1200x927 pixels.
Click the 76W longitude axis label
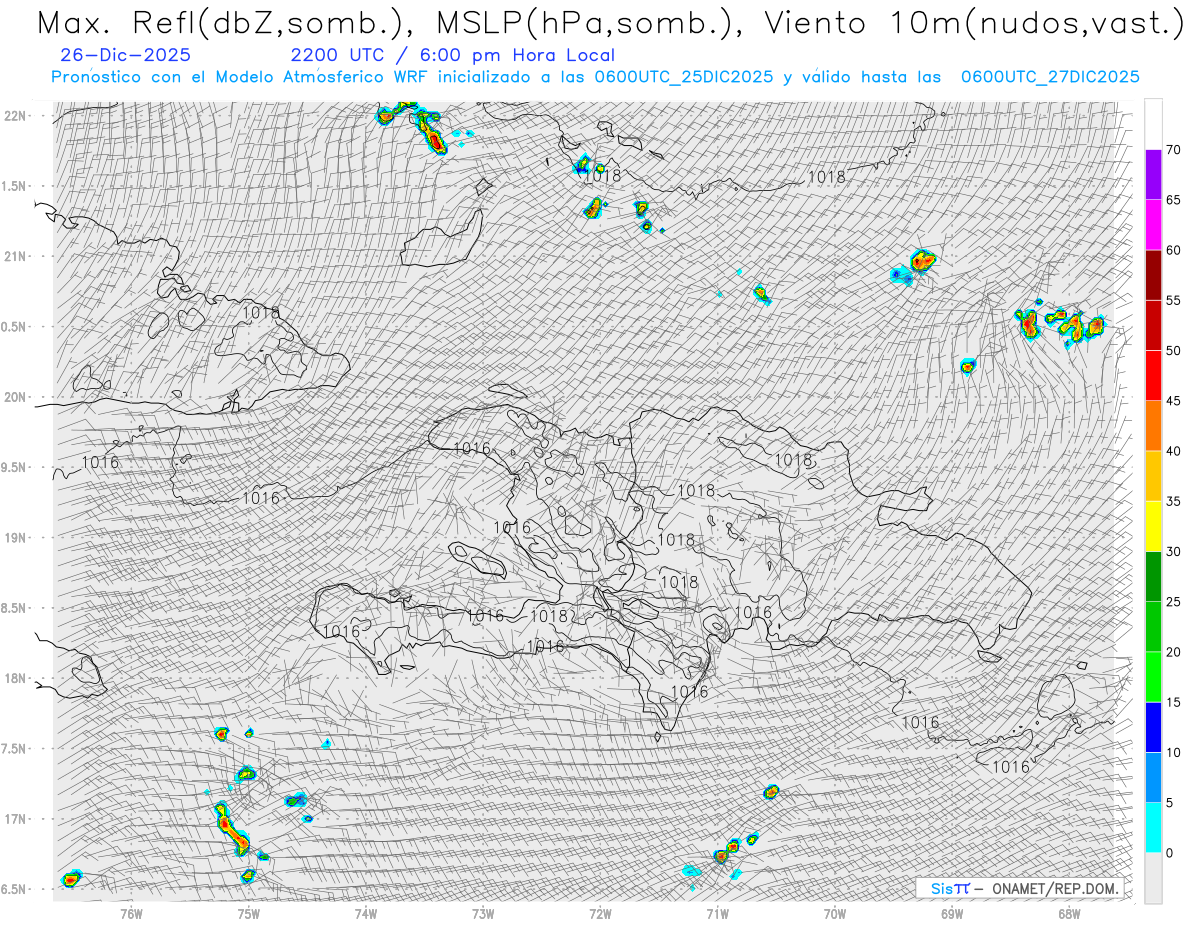coord(131,912)
